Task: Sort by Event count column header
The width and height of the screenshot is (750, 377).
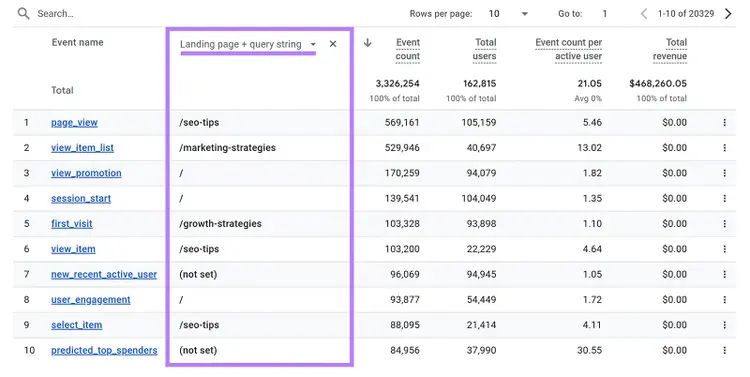Action: pyautogui.click(x=408, y=49)
